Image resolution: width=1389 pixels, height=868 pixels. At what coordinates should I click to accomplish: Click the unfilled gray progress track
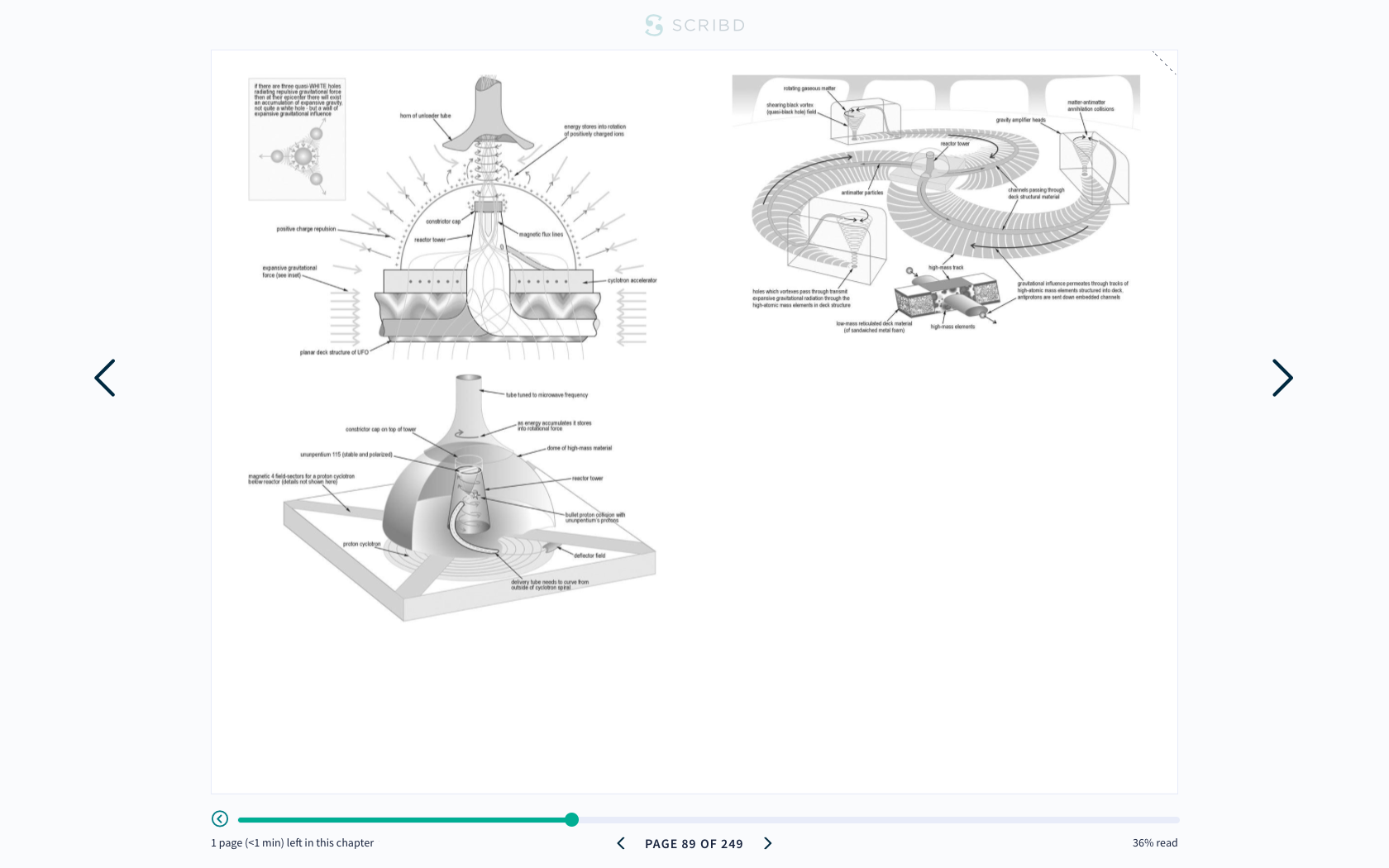(x=876, y=820)
